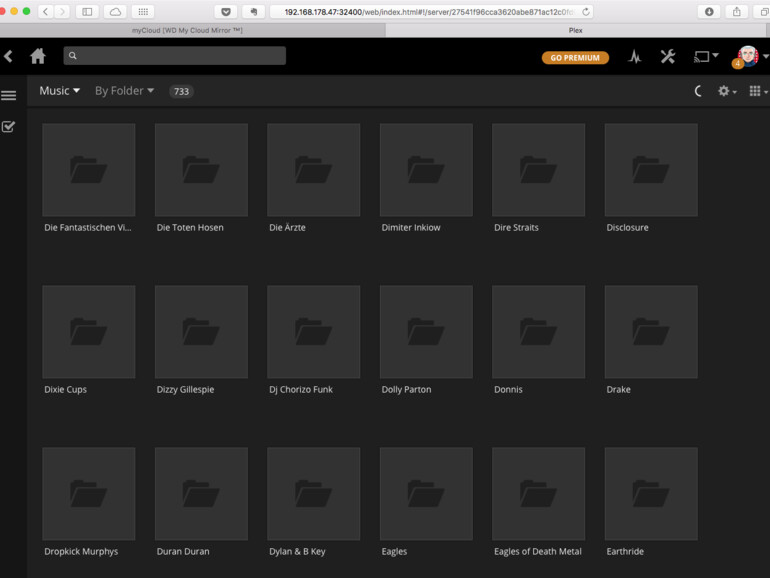The image size is (770, 578).
Task: Open the By Folder view dropdown
Action: click(x=124, y=91)
